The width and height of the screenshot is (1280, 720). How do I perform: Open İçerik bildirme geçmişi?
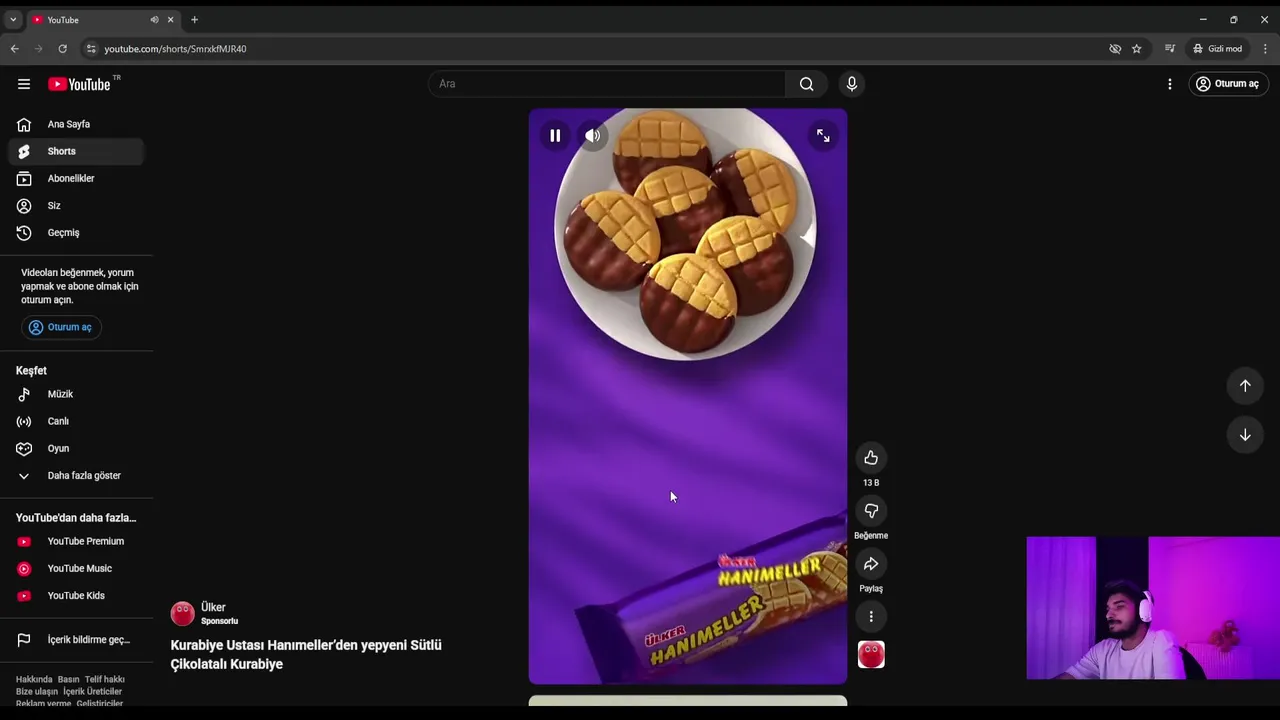(76, 640)
